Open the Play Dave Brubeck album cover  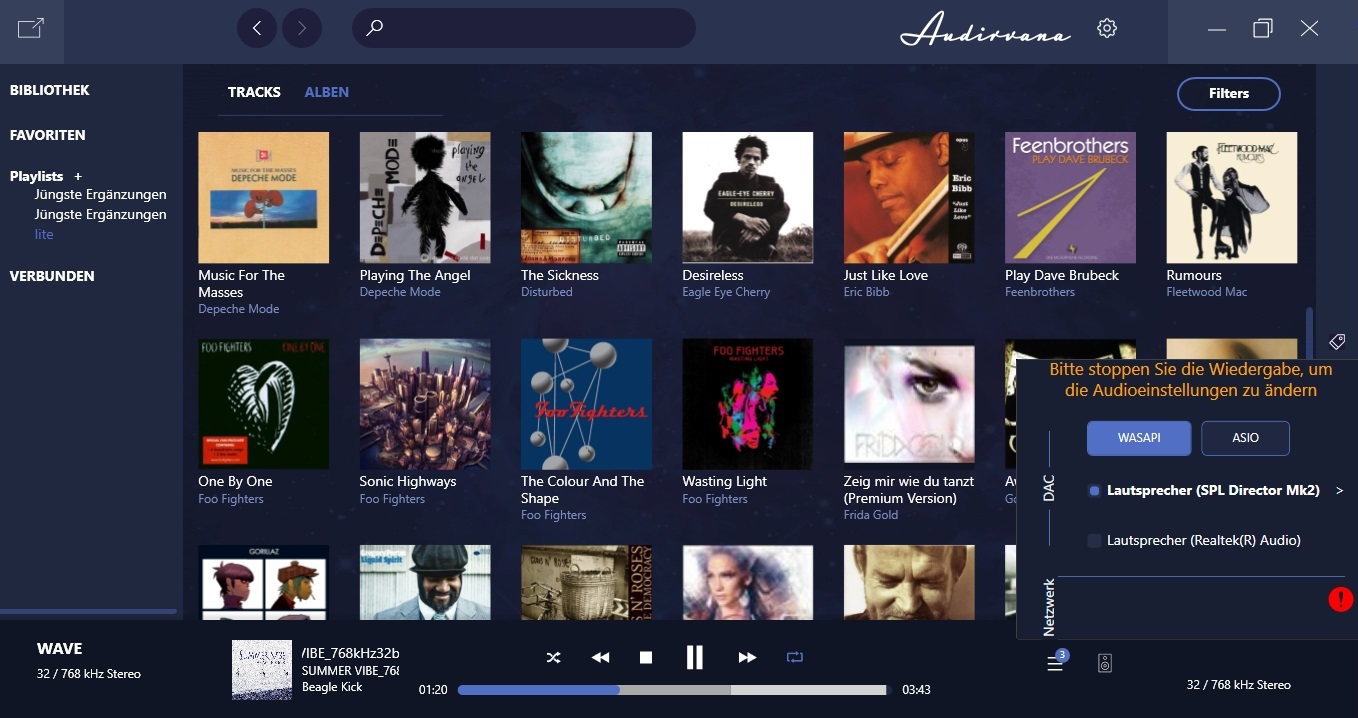pyautogui.click(x=1070, y=197)
